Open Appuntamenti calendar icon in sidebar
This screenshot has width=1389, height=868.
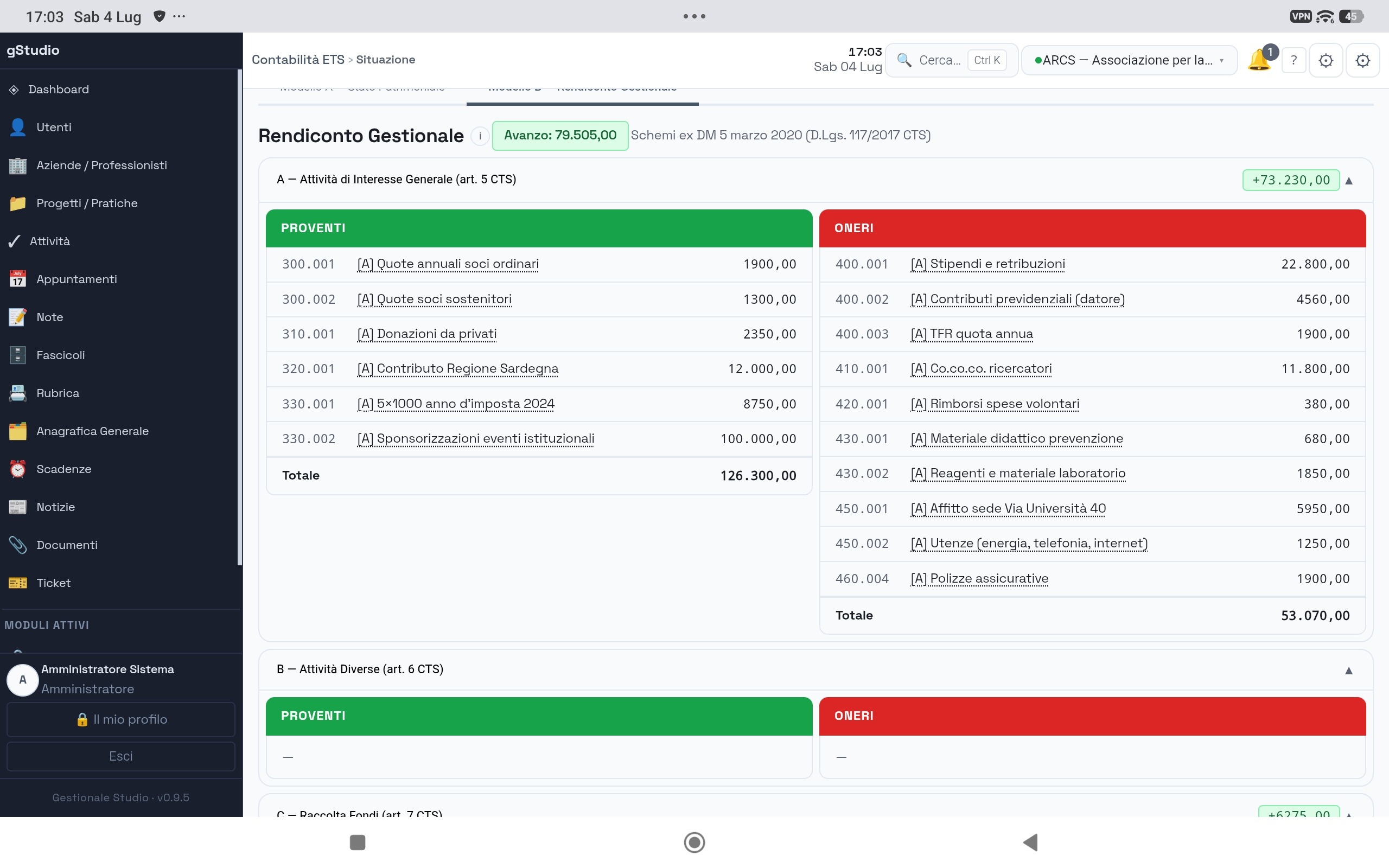pyautogui.click(x=18, y=279)
